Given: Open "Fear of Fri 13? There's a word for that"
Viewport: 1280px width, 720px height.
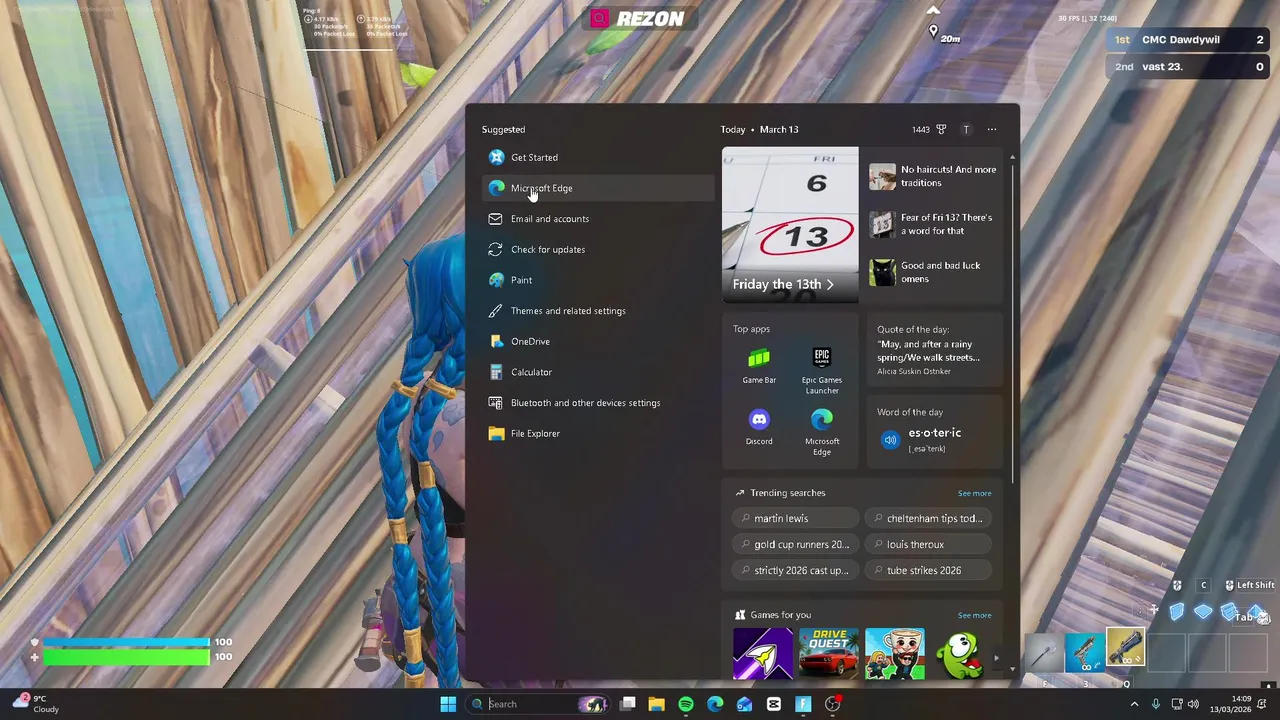Looking at the screenshot, I should 933,224.
